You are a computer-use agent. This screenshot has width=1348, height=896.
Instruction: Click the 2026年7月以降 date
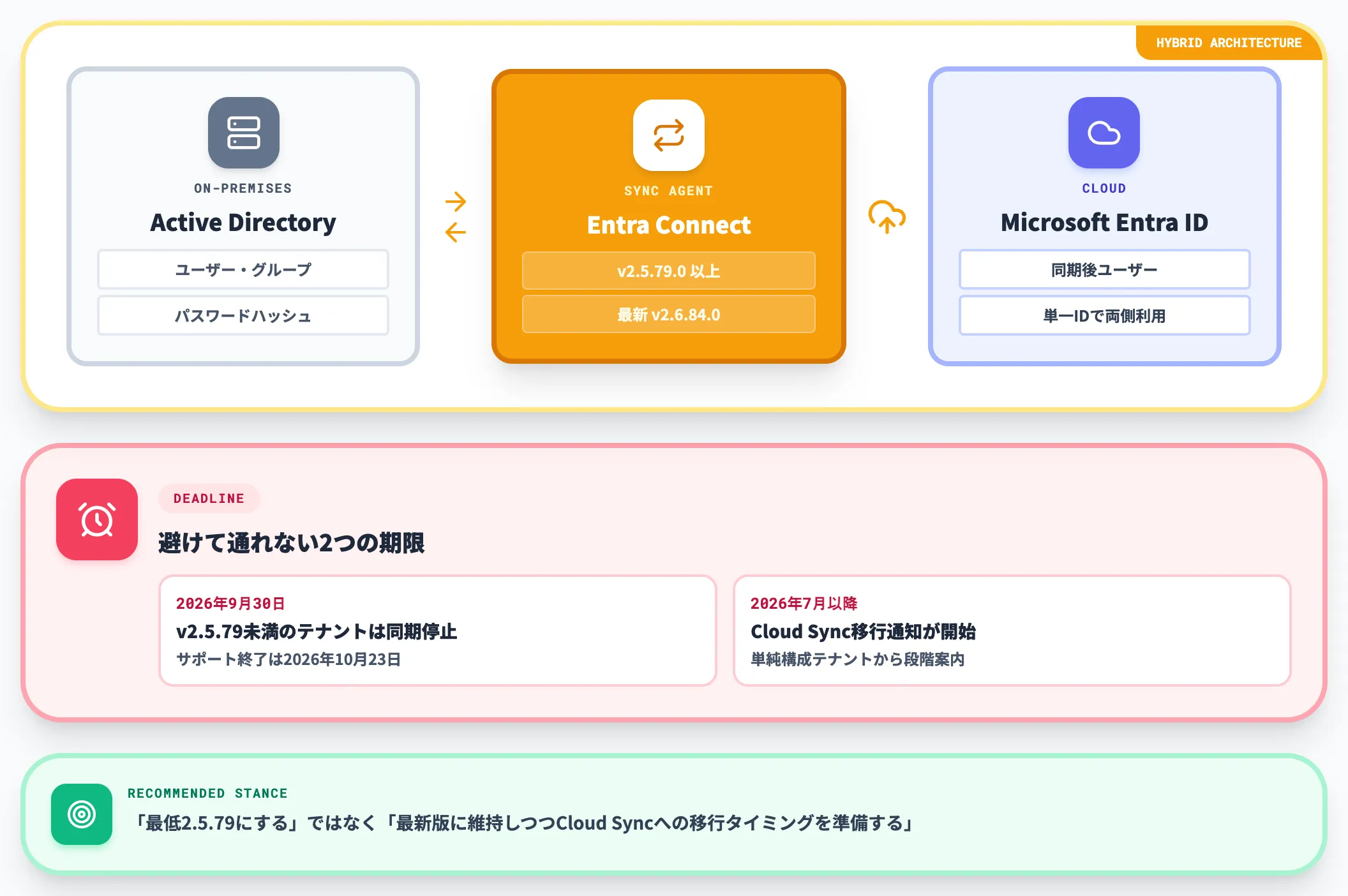(x=804, y=603)
